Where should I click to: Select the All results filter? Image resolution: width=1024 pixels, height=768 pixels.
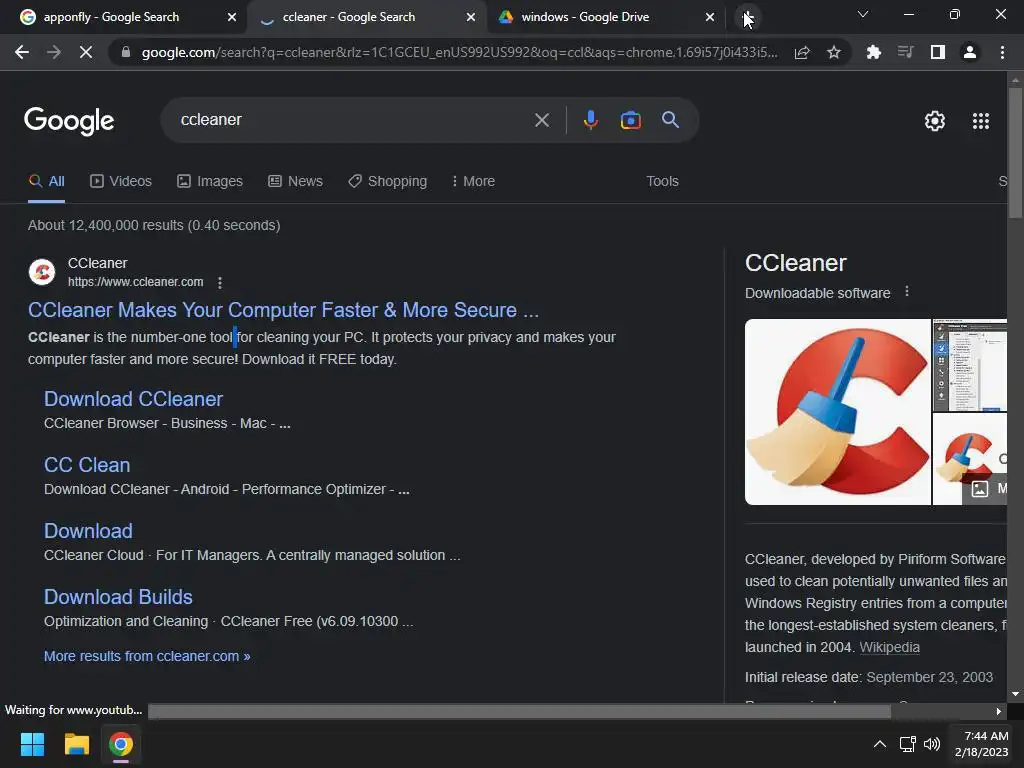46,181
